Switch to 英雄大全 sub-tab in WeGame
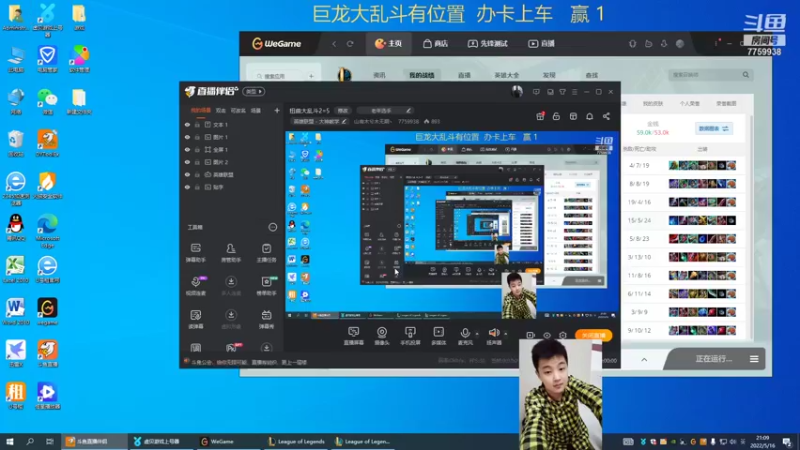 [x=506, y=75]
